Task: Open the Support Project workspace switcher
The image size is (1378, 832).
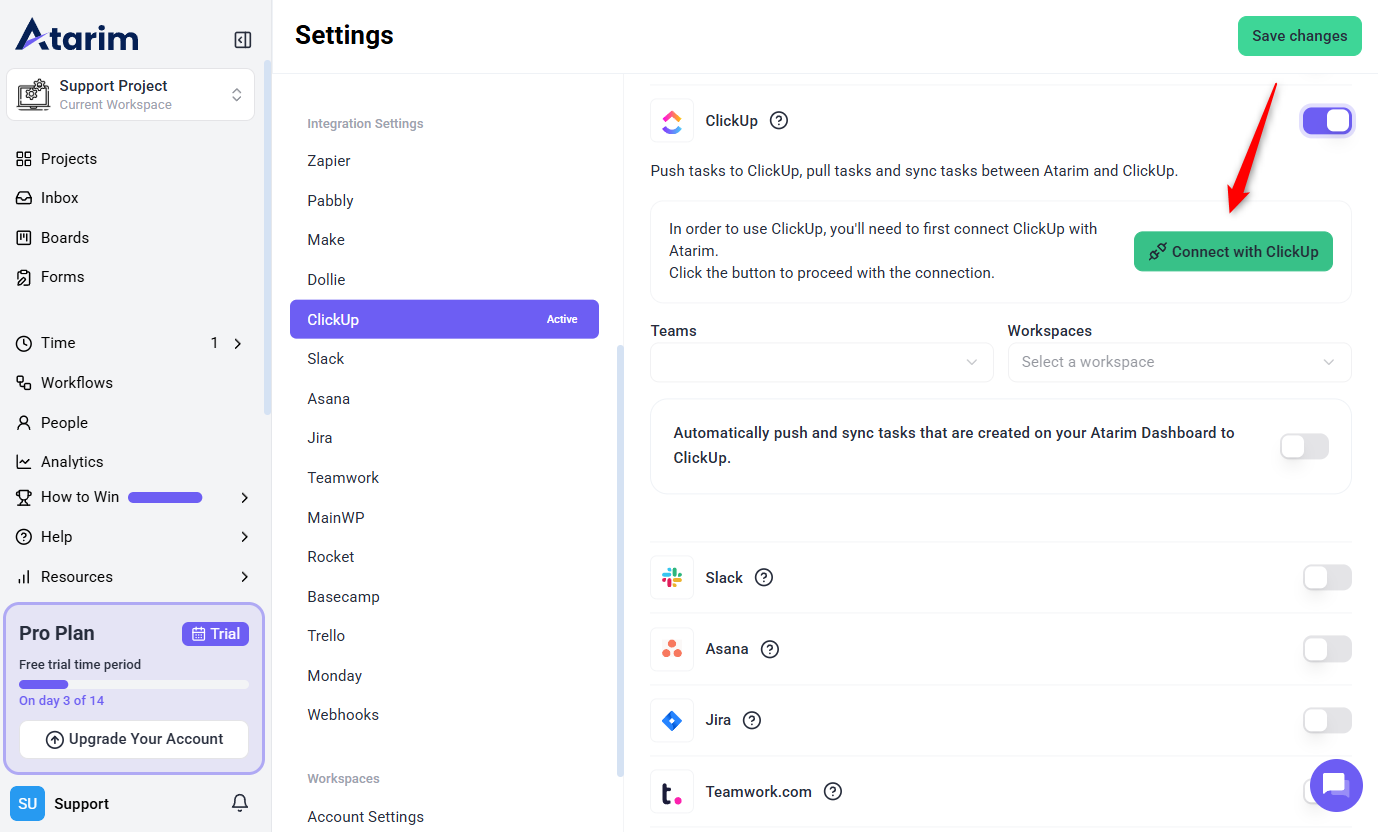Action: pyautogui.click(x=130, y=95)
